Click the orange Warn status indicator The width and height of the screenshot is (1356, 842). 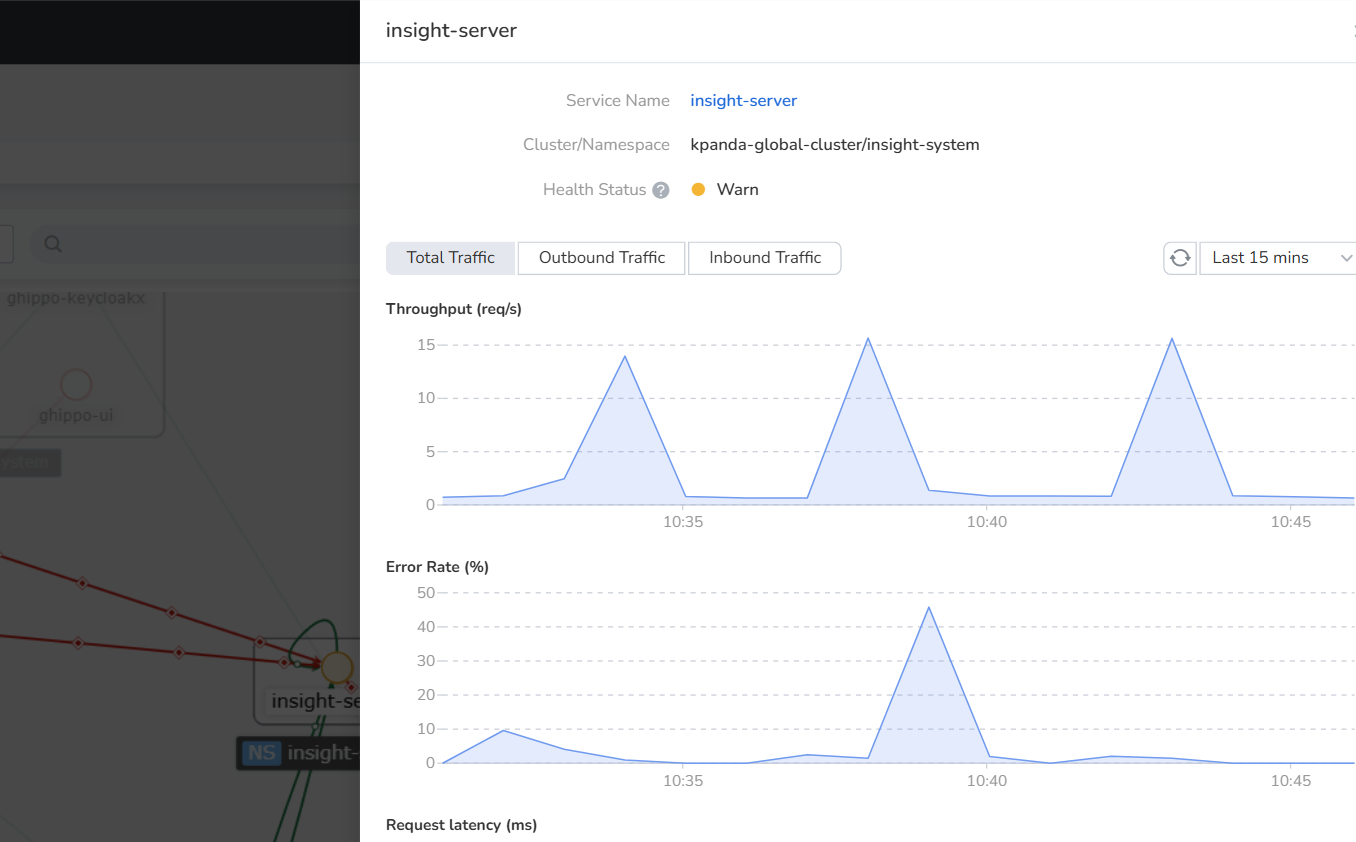(x=698, y=189)
